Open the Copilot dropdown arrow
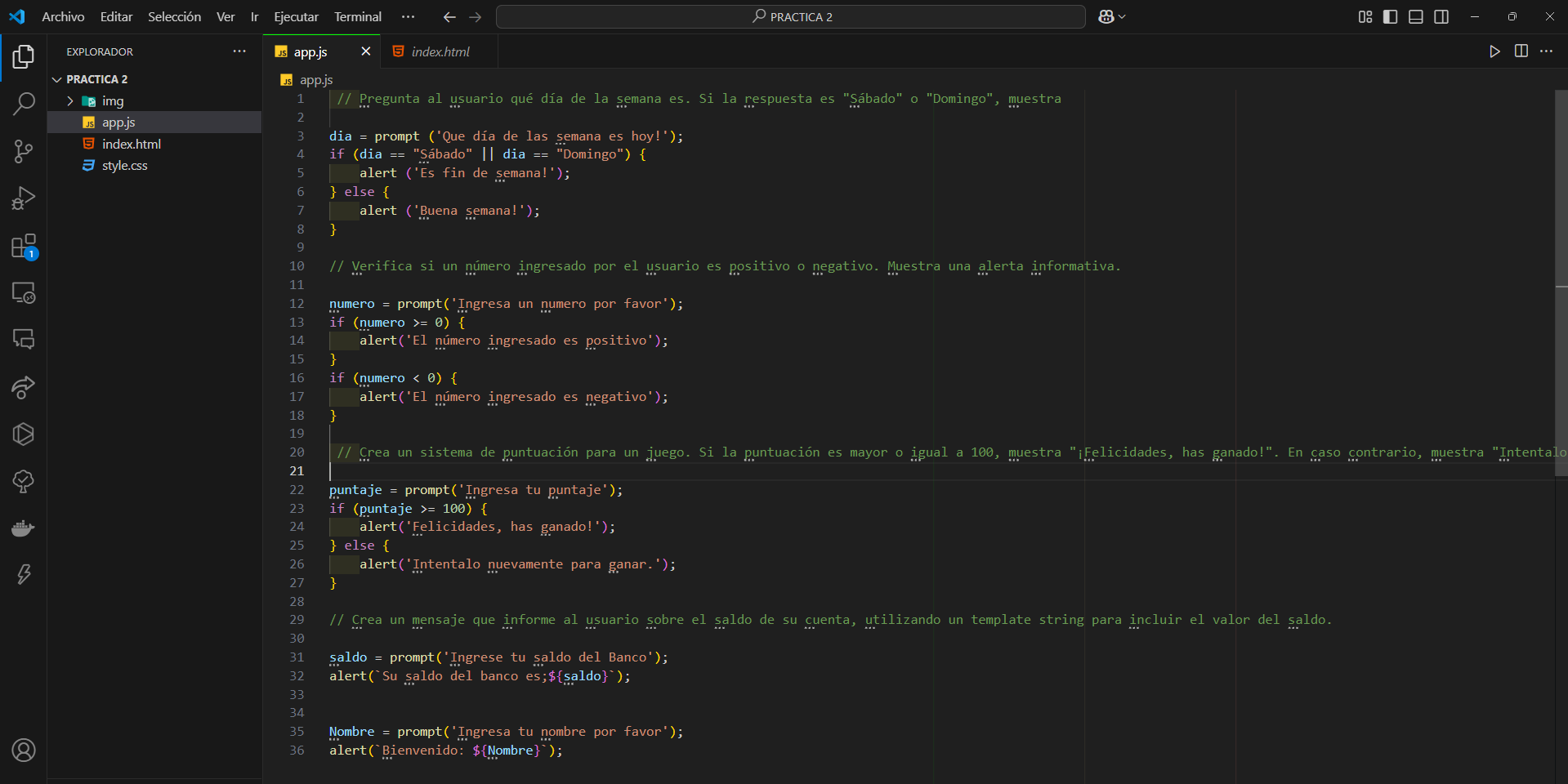The height and width of the screenshot is (784, 1568). click(x=1122, y=16)
